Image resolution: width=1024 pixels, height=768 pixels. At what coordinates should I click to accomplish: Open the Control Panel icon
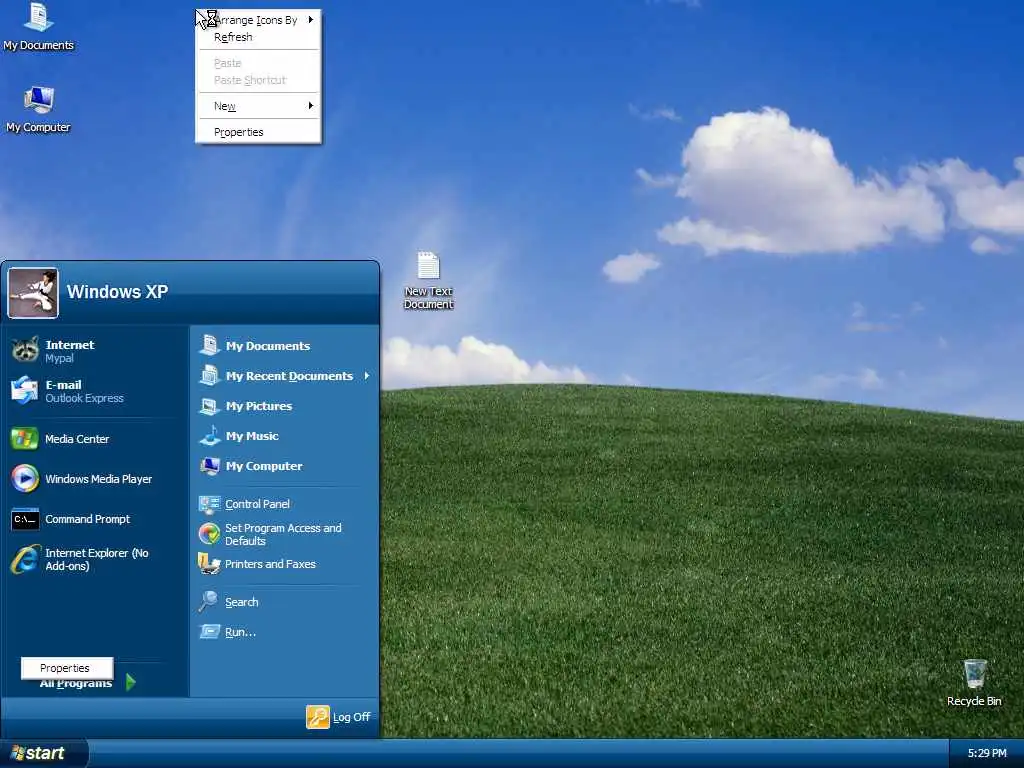click(x=210, y=504)
